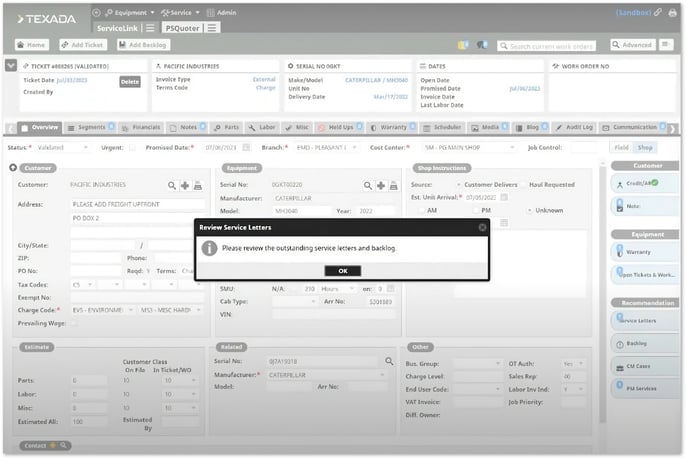Switch to the Financials tab
Image resolution: width=686 pixels, height=459 pixels.
141,128
